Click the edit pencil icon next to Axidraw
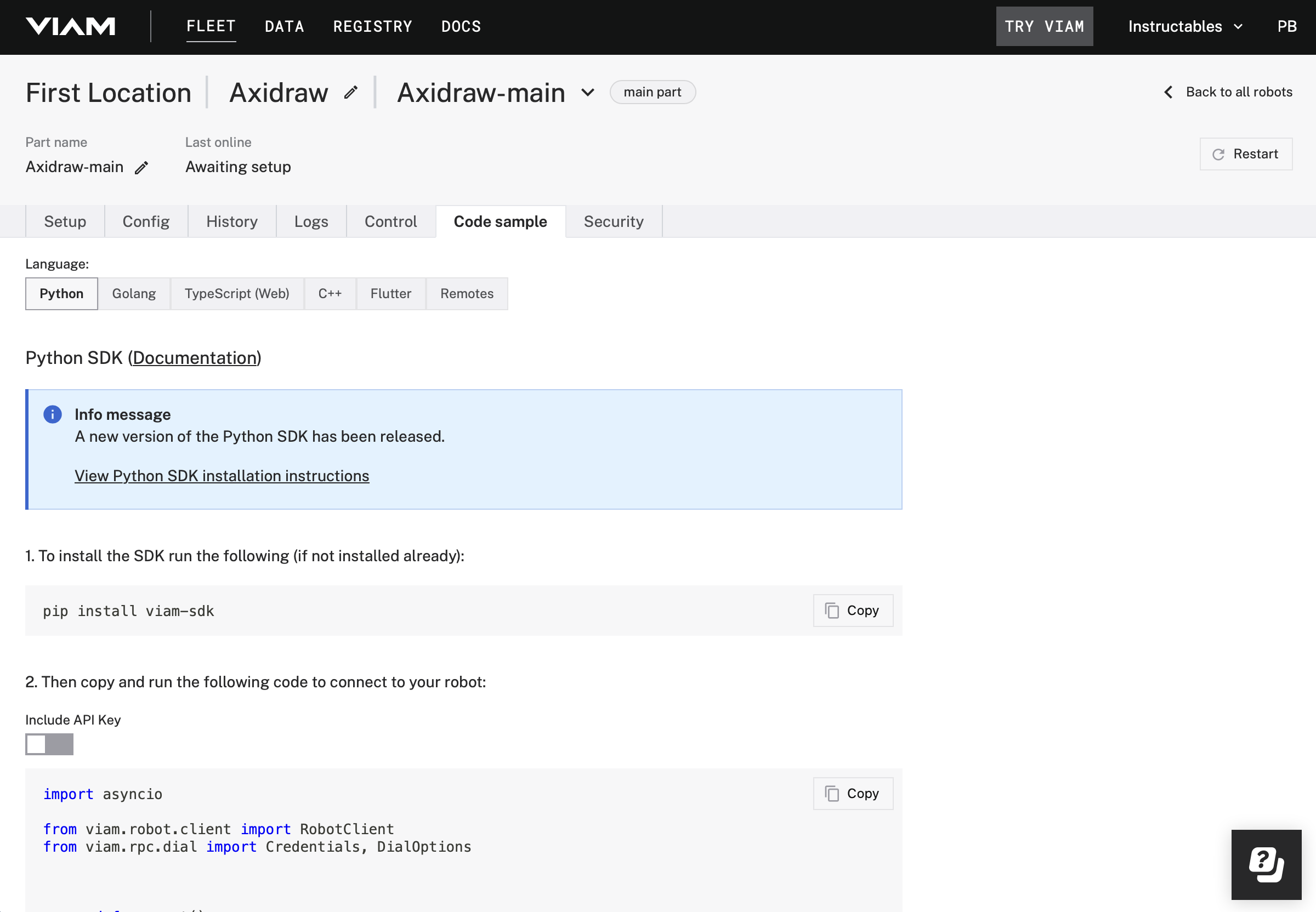 click(x=351, y=92)
